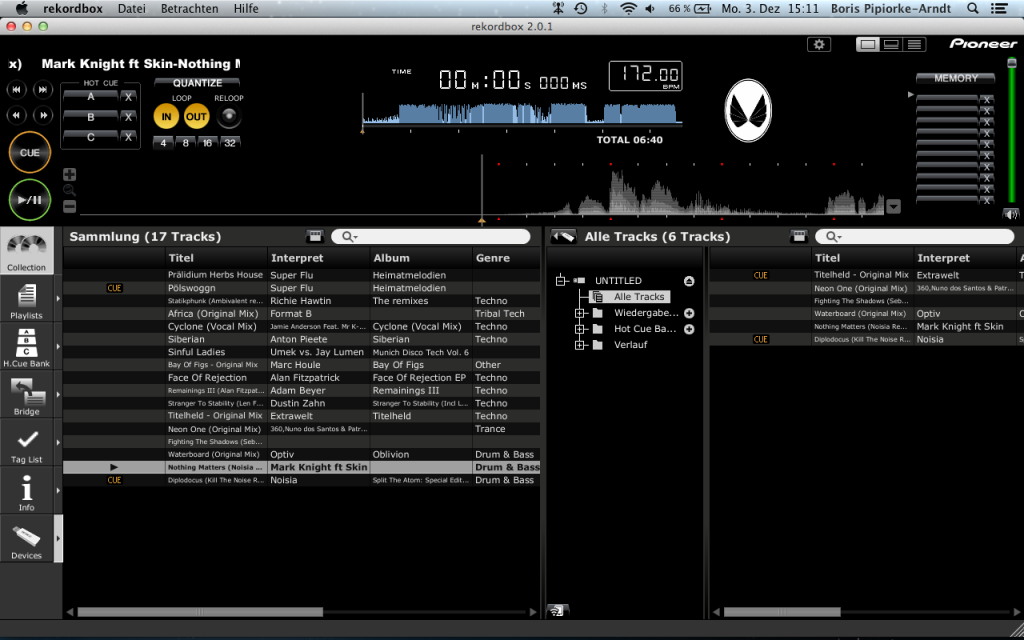The width and height of the screenshot is (1024, 640).
Task: Expand the Wiedergabe folder in tree
Action: [x=581, y=312]
